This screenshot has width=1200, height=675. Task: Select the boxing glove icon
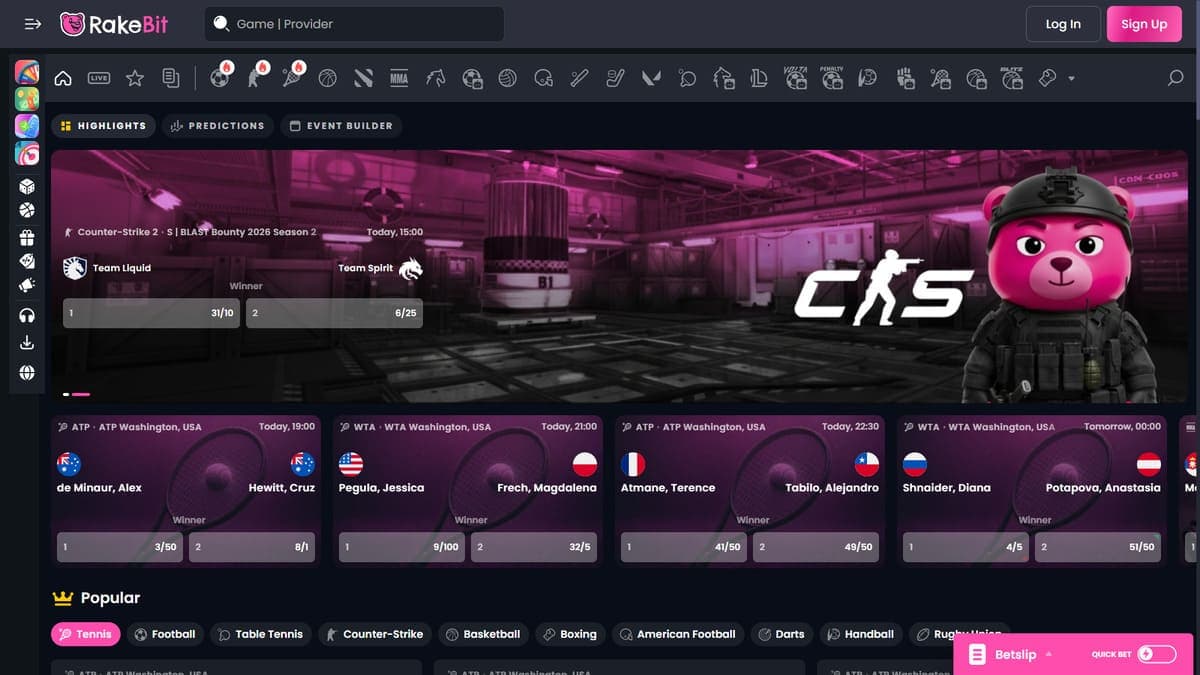1048,78
